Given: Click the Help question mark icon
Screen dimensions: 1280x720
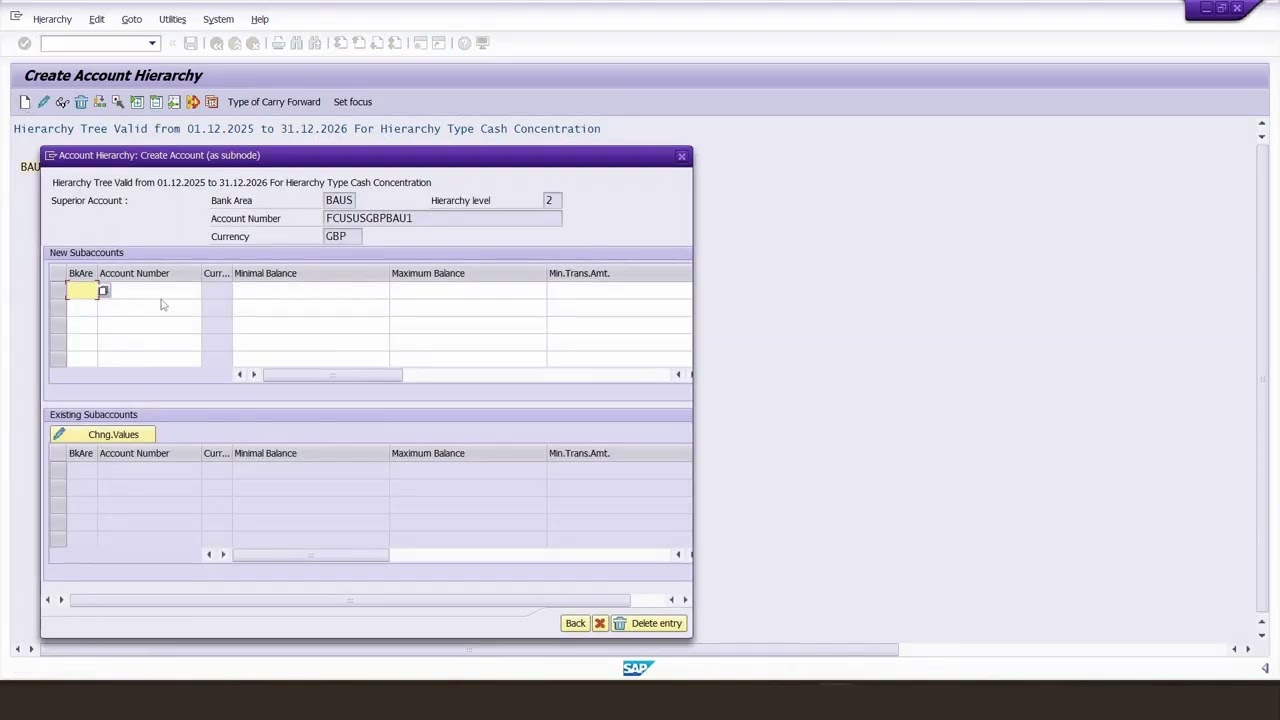Looking at the screenshot, I should pyautogui.click(x=464, y=43).
